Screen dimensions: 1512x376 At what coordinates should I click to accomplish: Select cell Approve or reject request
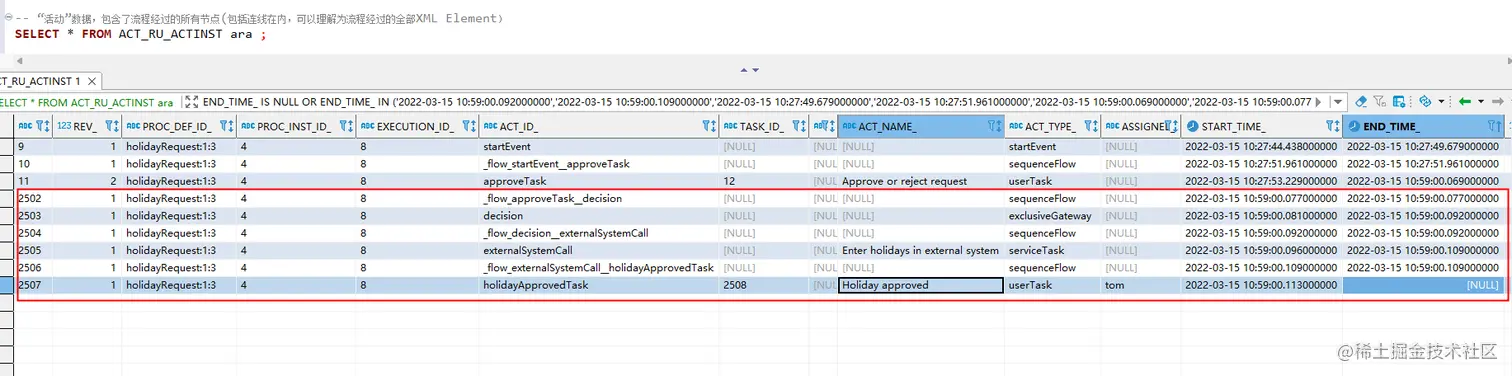pyautogui.click(x=921, y=181)
